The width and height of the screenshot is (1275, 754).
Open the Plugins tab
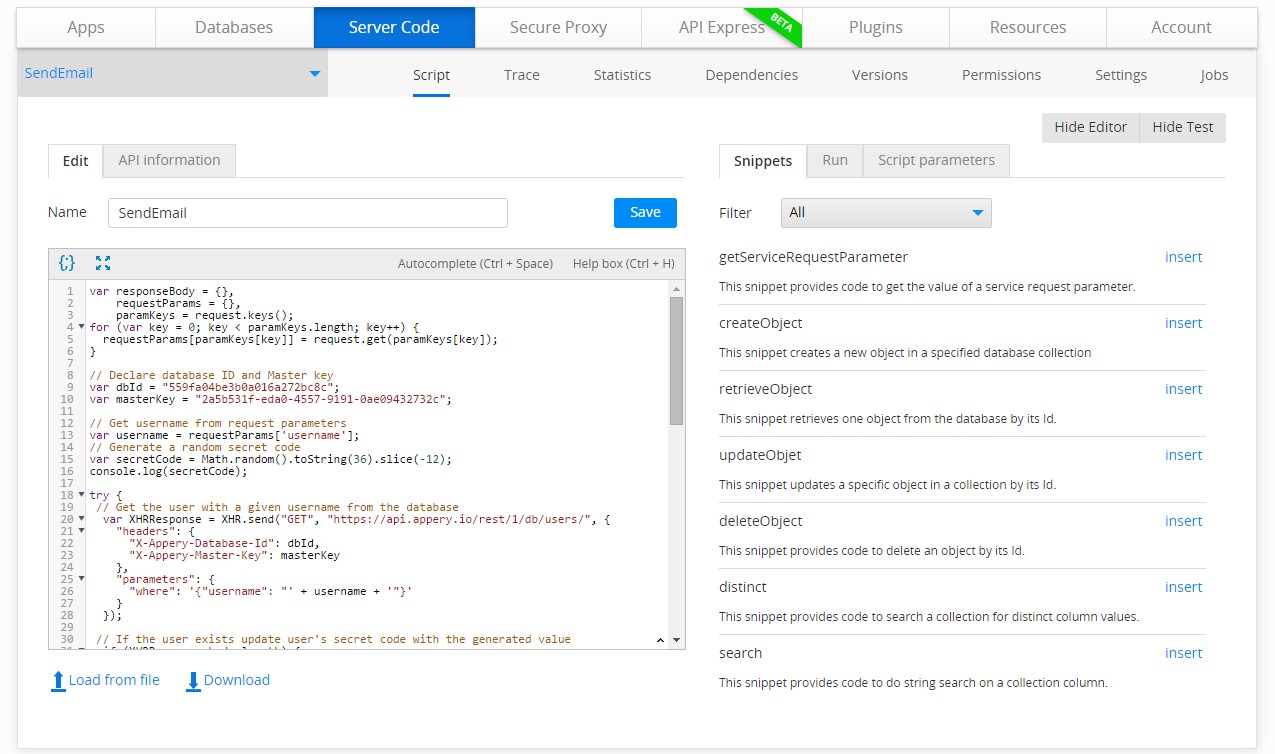tap(876, 27)
